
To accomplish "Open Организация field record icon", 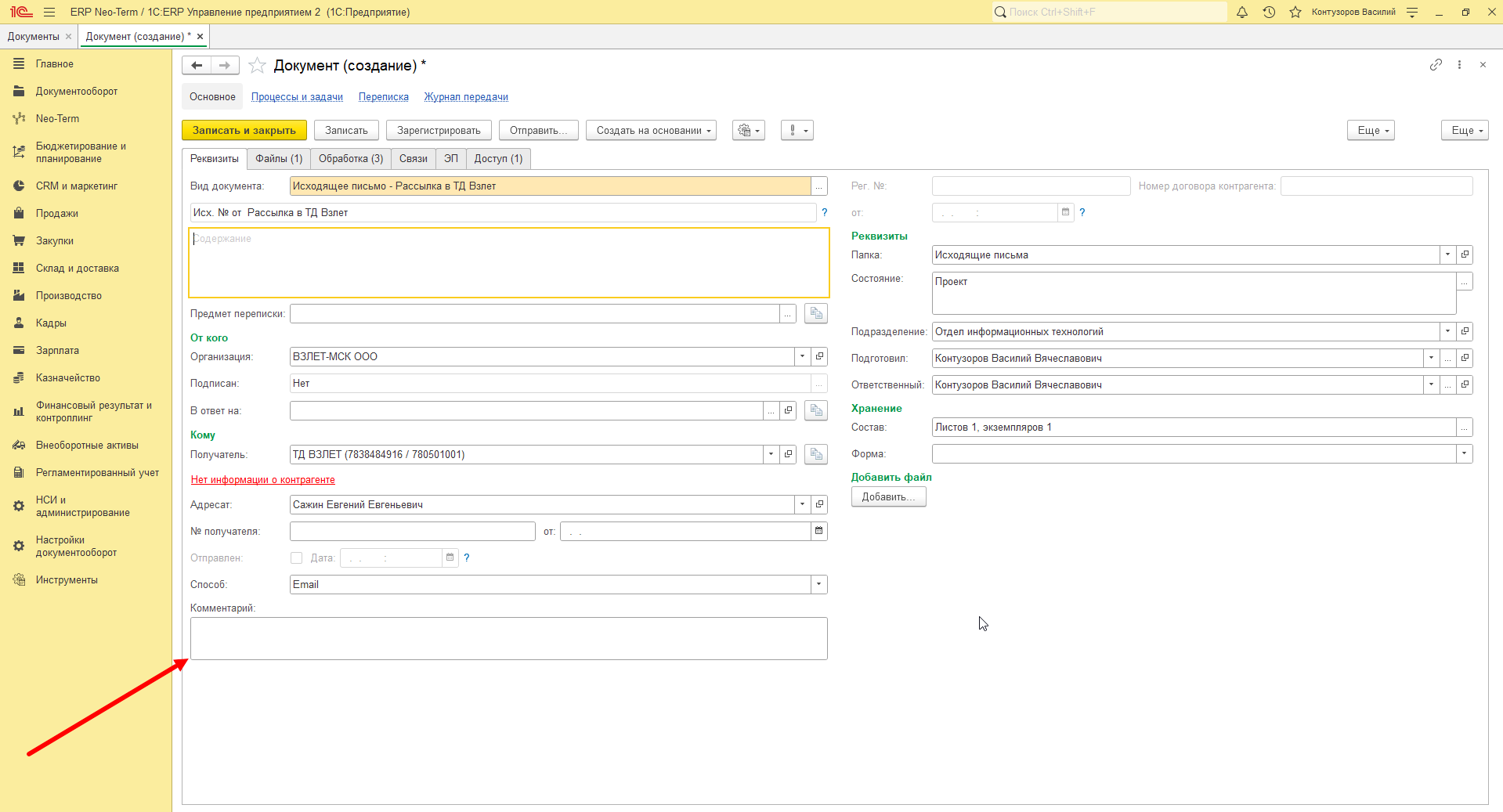I will coord(819,356).
